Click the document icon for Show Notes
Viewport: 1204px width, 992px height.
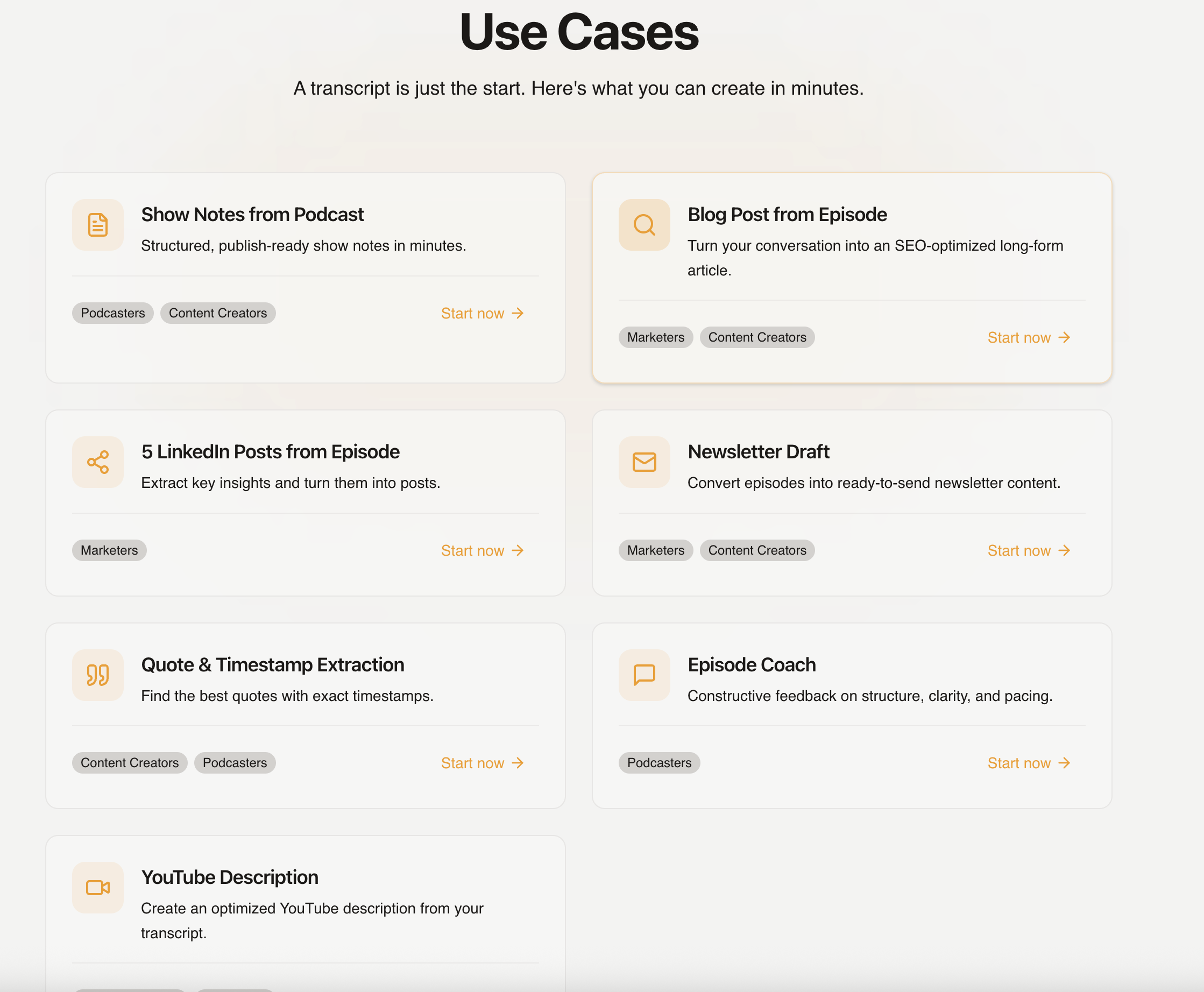click(x=98, y=224)
